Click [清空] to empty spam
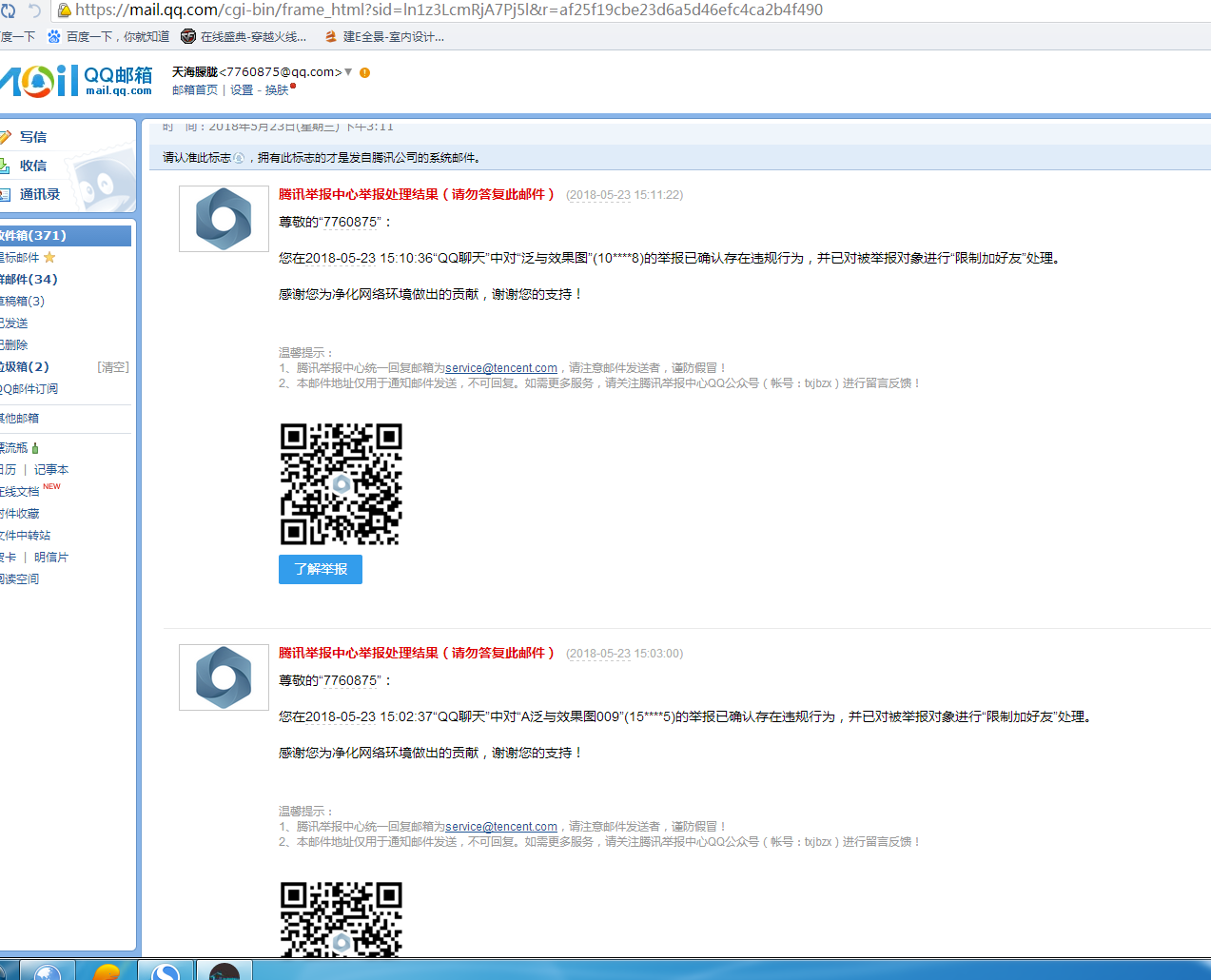This screenshot has height=980, width=1211. pos(113,367)
